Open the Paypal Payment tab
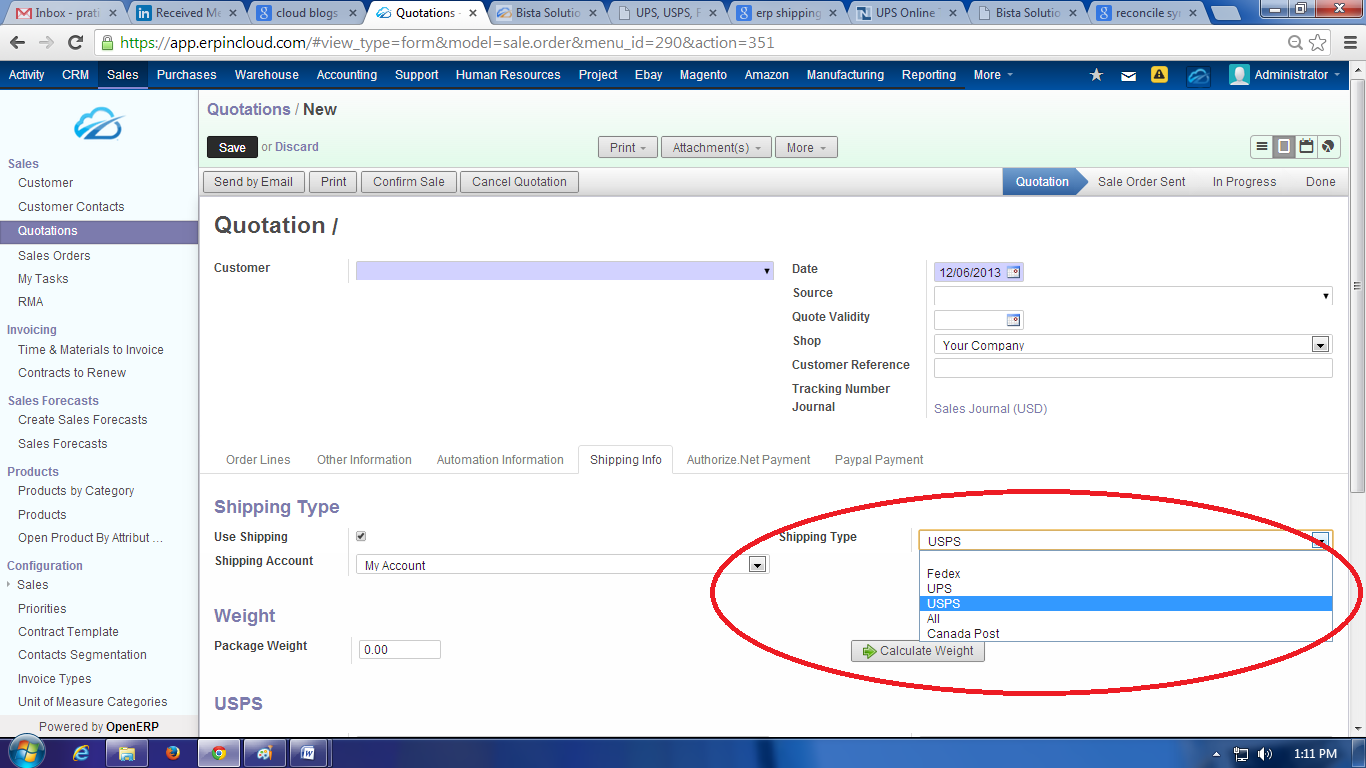Viewport: 1366px width, 768px height. 879,460
